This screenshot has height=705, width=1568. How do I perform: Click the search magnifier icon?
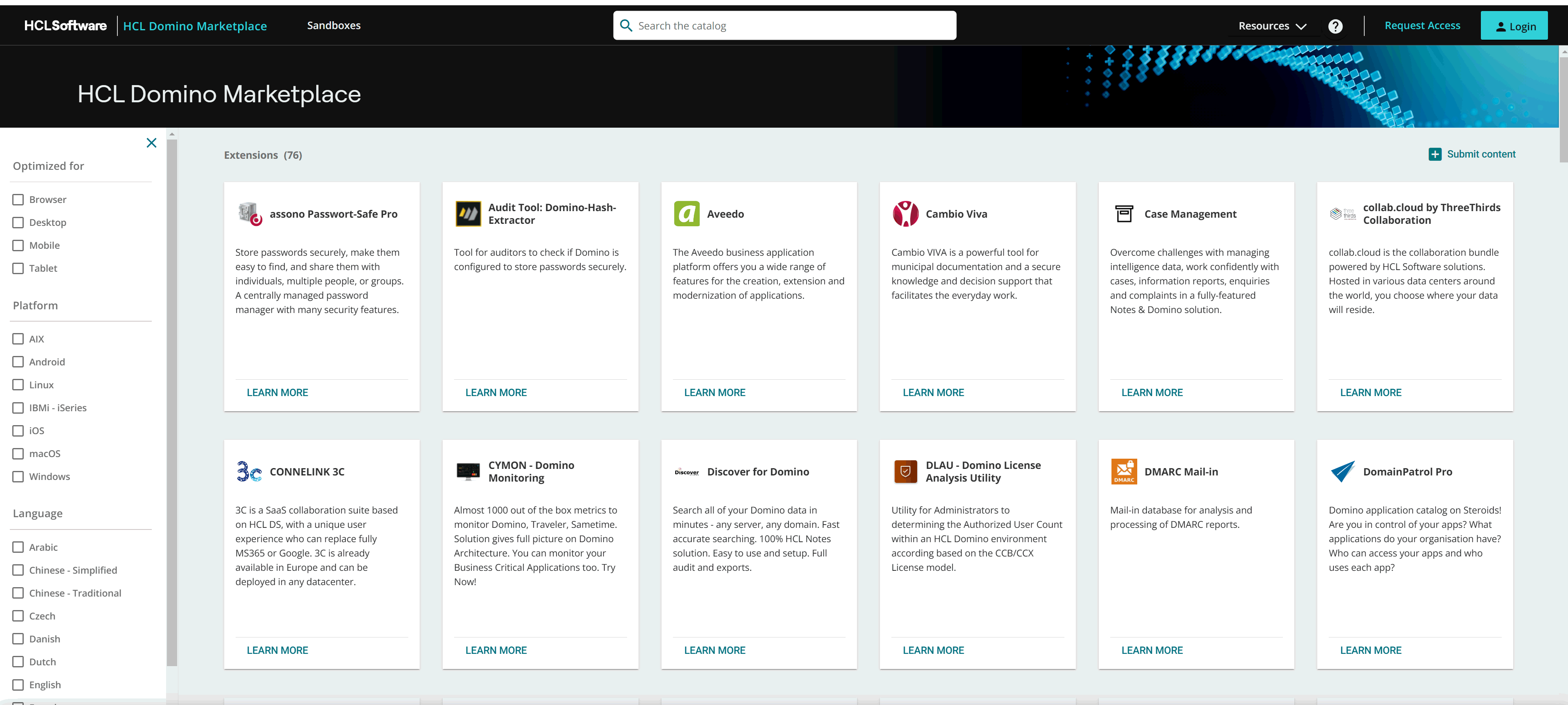(626, 25)
